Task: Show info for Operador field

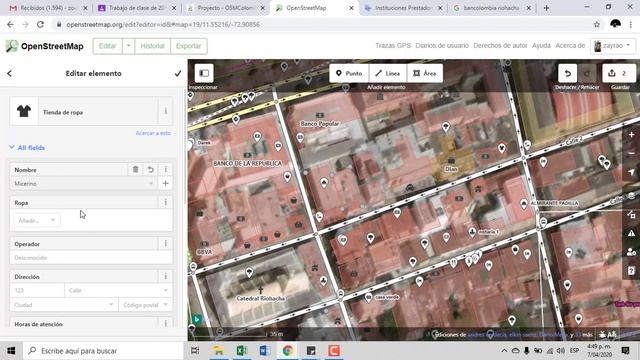Action: [165, 244]
